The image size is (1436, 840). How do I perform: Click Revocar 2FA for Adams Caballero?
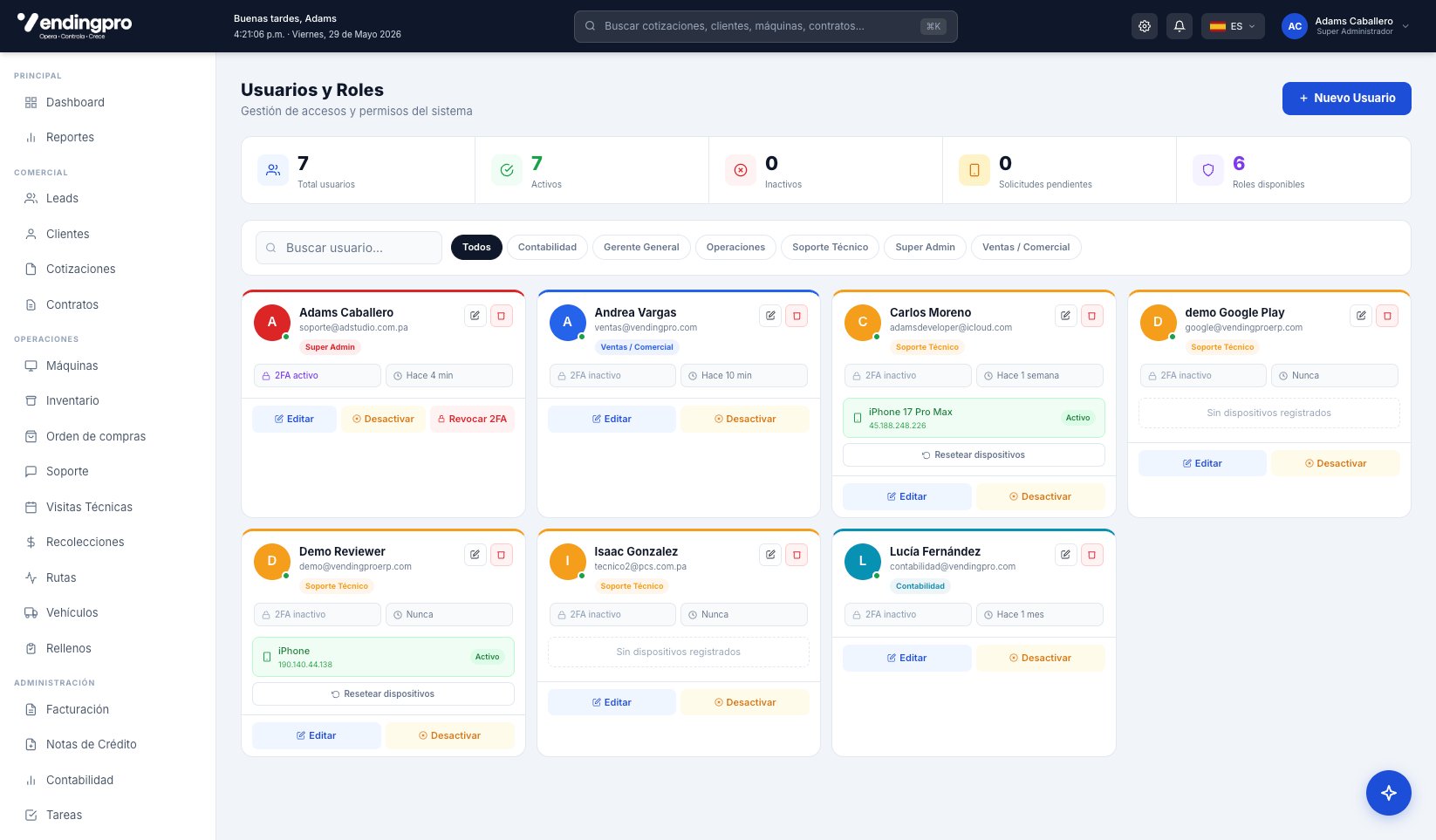(x=472, y=419)
